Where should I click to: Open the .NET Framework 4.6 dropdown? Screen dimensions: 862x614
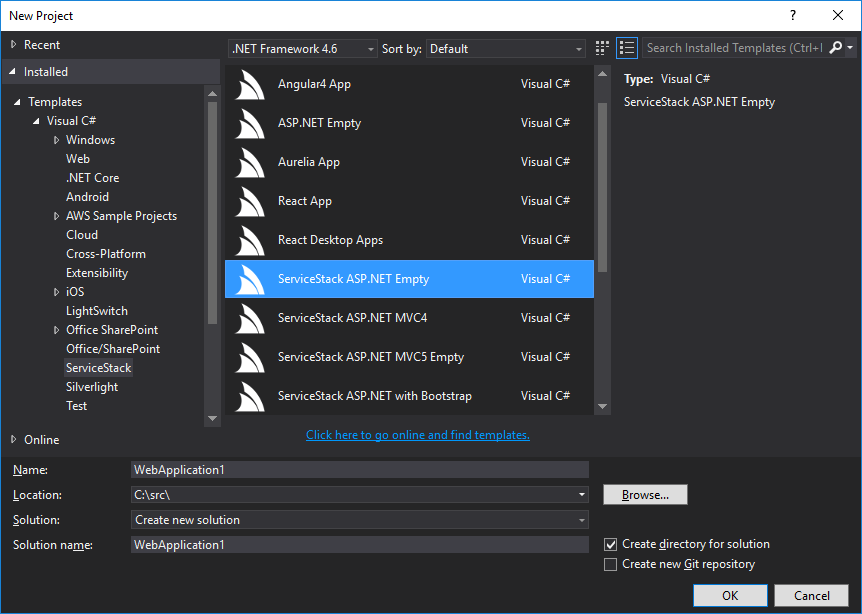point(303,49)
